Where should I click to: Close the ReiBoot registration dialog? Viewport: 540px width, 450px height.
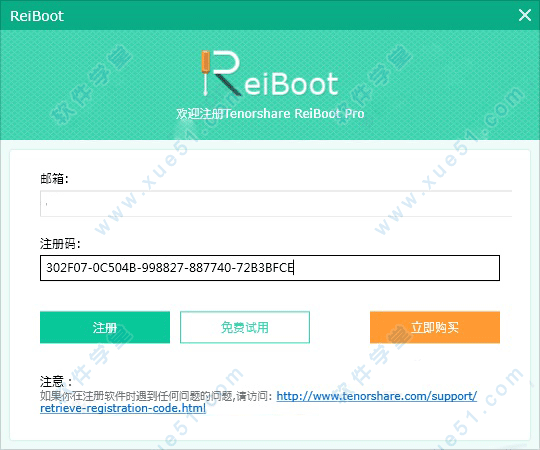pyautogui.click(x=525, y=15)
